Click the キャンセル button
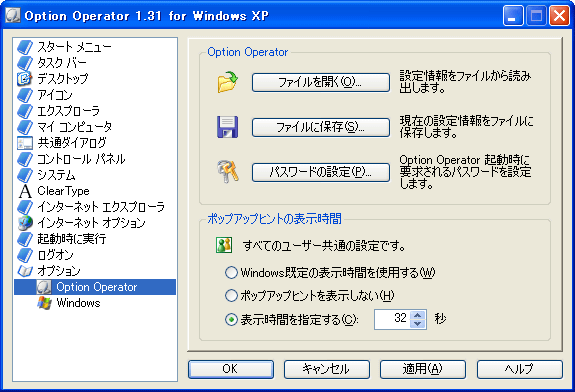 [x=326, y=369]
